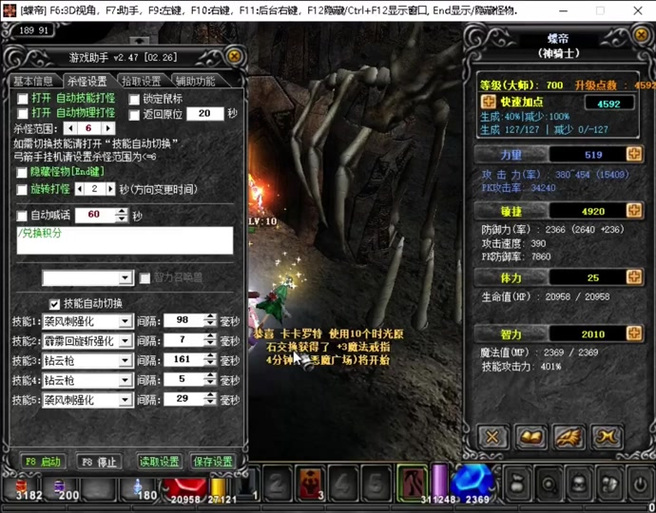Use the red potion in slot showing 3182
The image size is (656, 513).
[x=23, y=490]
